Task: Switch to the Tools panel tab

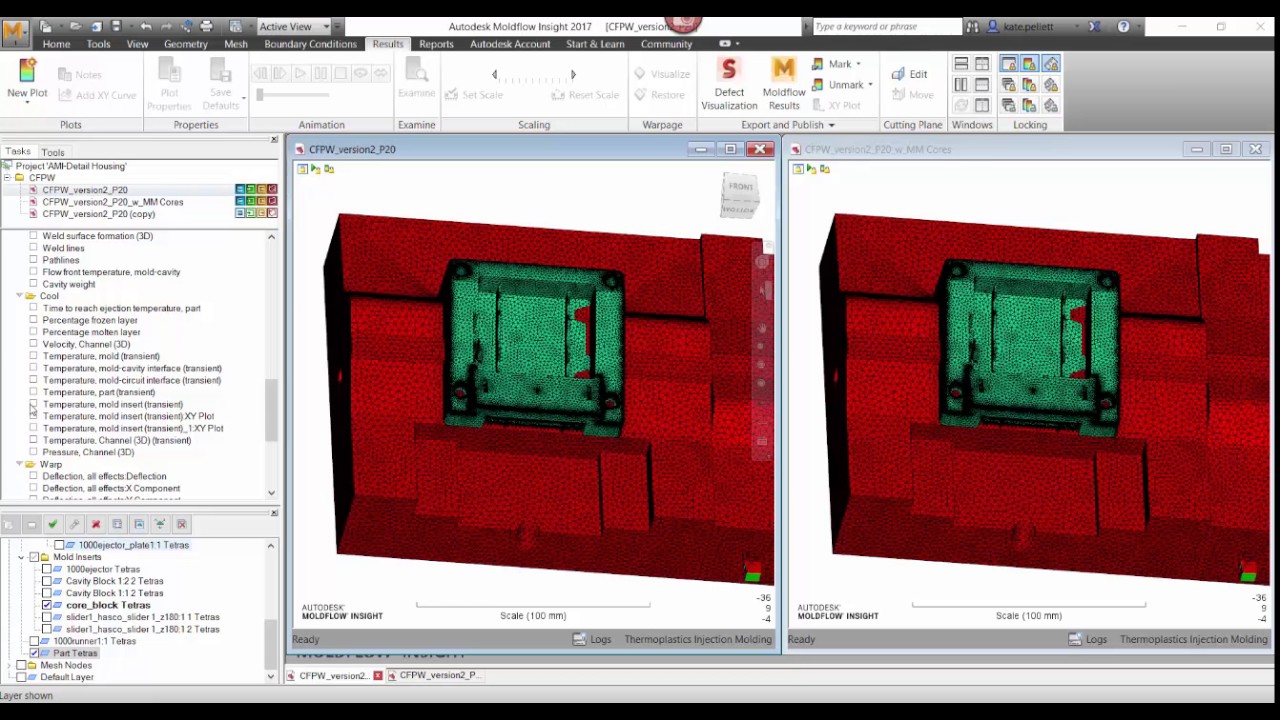Action: (x=52, y=152)
